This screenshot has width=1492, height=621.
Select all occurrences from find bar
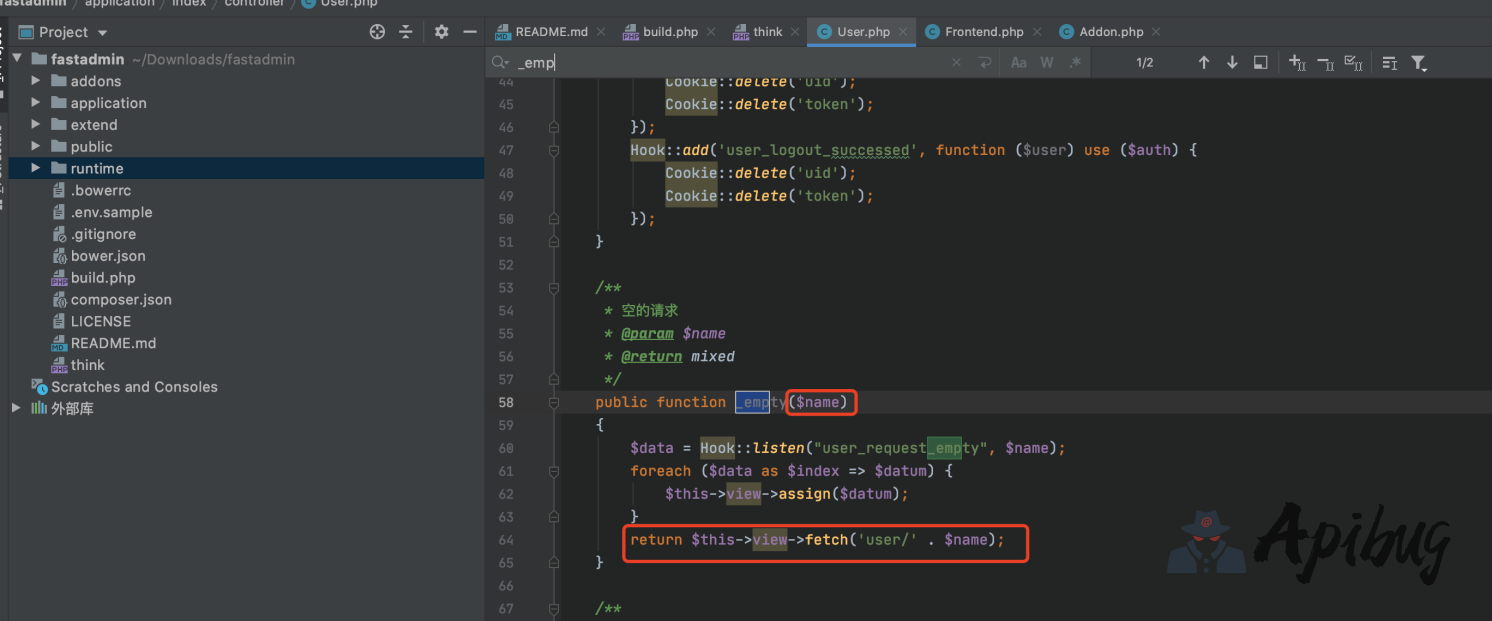(x=1353, y=62)
